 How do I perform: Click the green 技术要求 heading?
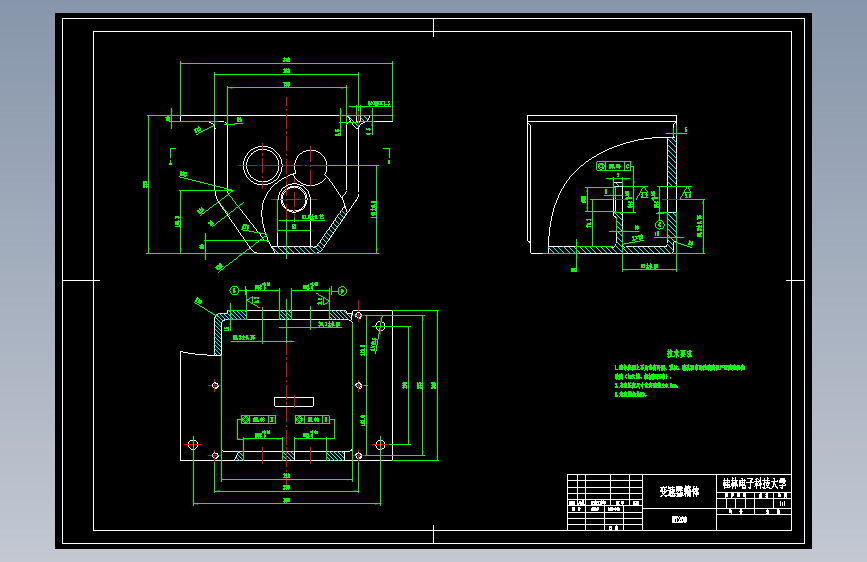tap(679, 353)
